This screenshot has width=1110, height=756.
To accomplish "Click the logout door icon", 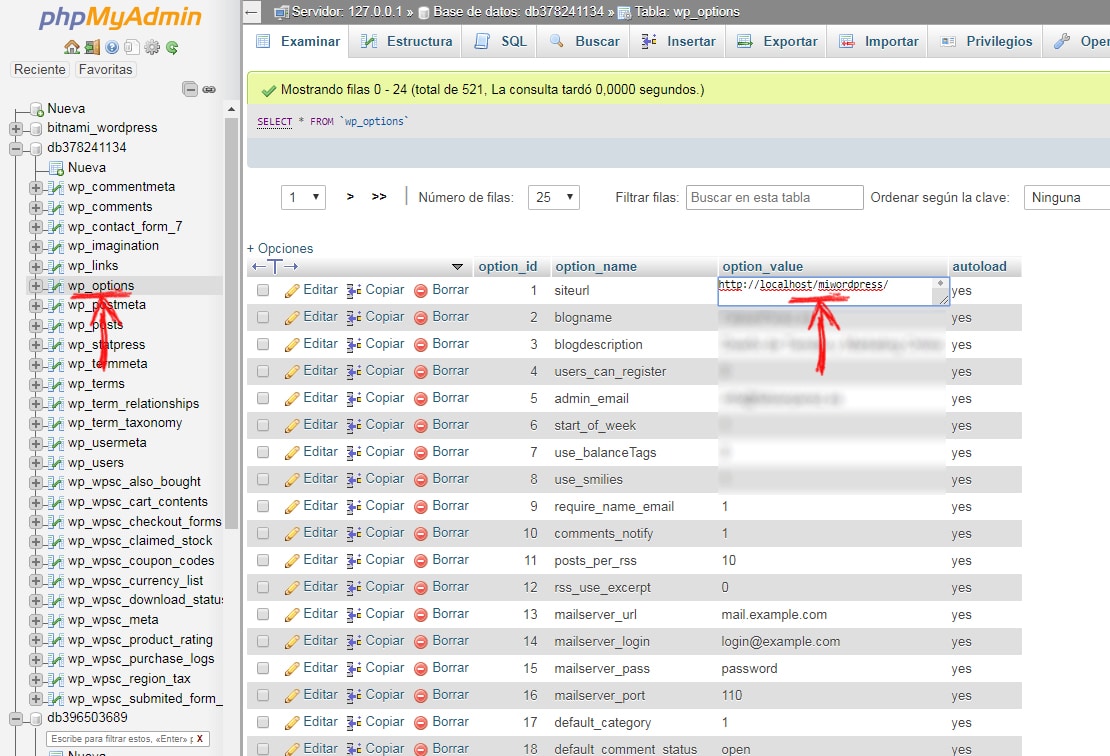I will tap(91, 47).
